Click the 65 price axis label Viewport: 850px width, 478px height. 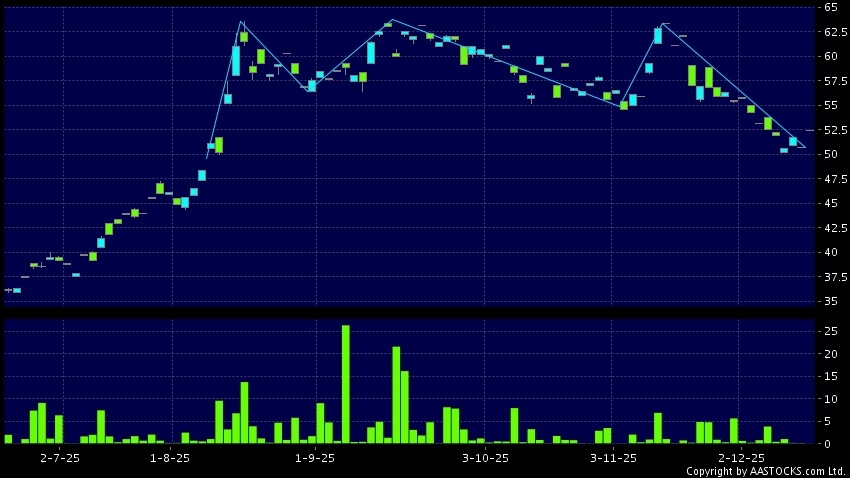click(831, 7)
